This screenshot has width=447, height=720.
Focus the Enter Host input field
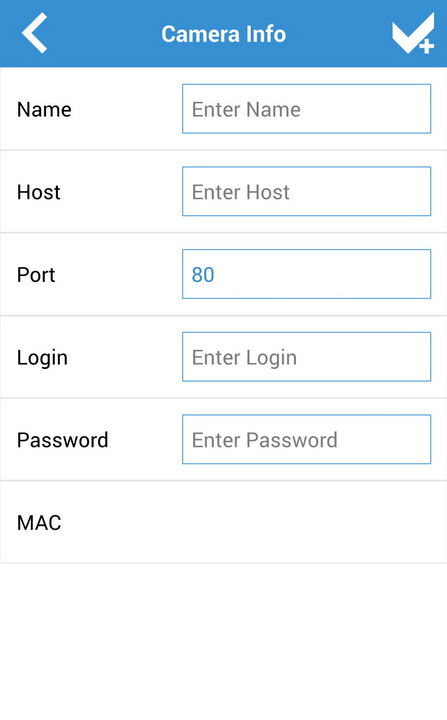306,191
